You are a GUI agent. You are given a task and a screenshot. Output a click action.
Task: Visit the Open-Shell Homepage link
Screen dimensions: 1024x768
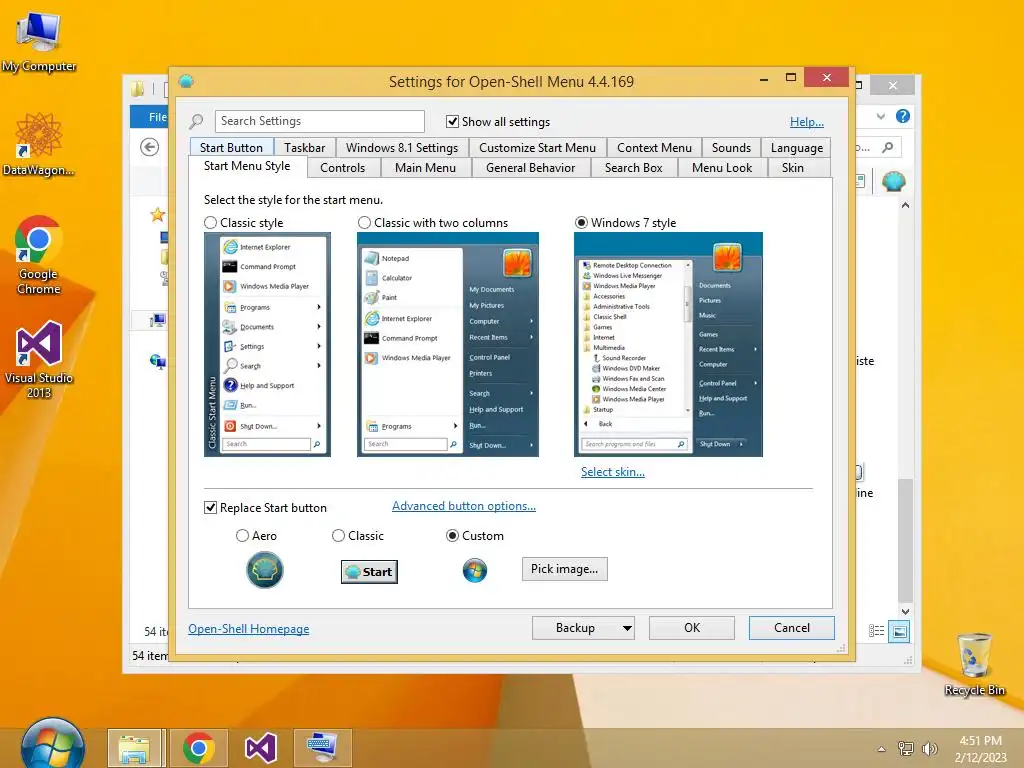(x=249, y=628)
